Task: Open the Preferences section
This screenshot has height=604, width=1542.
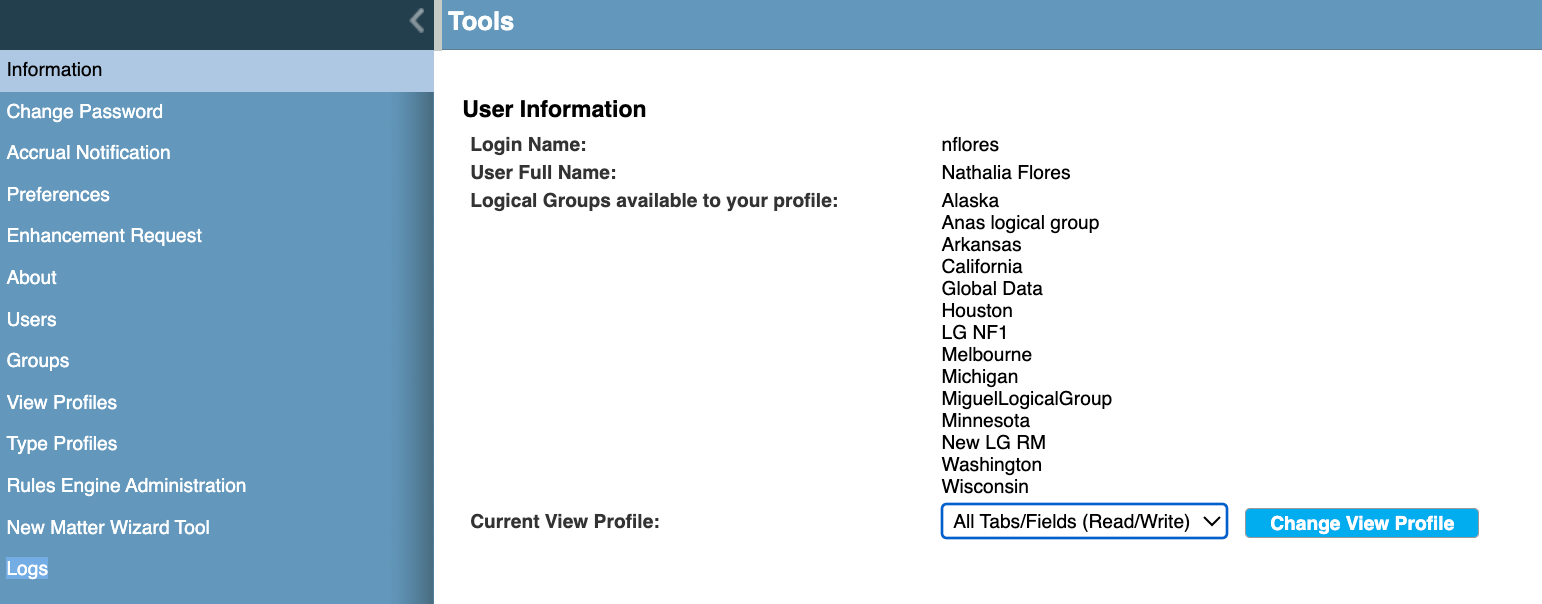Action: pyautogui.click(x=57, y=194)
